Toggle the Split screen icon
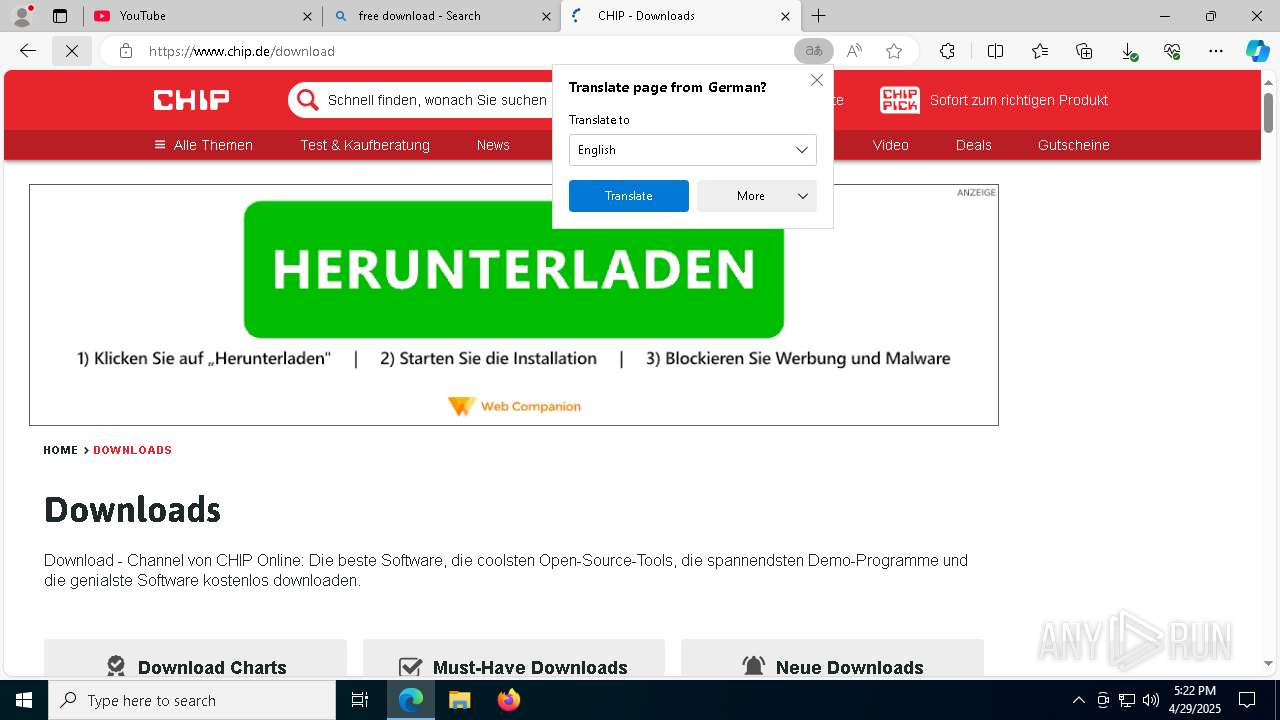The width and height of the screenshot is (1280, 720). click(995, 51)
